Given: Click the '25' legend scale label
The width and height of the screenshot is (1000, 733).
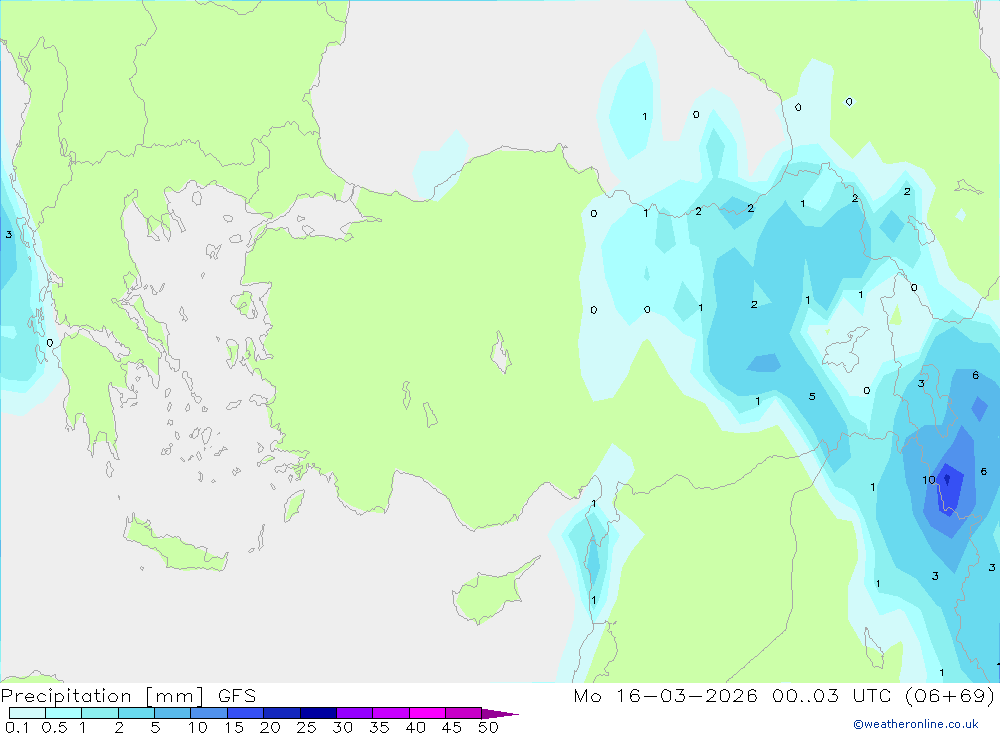Looking at the screenshot, I should 306,727.
